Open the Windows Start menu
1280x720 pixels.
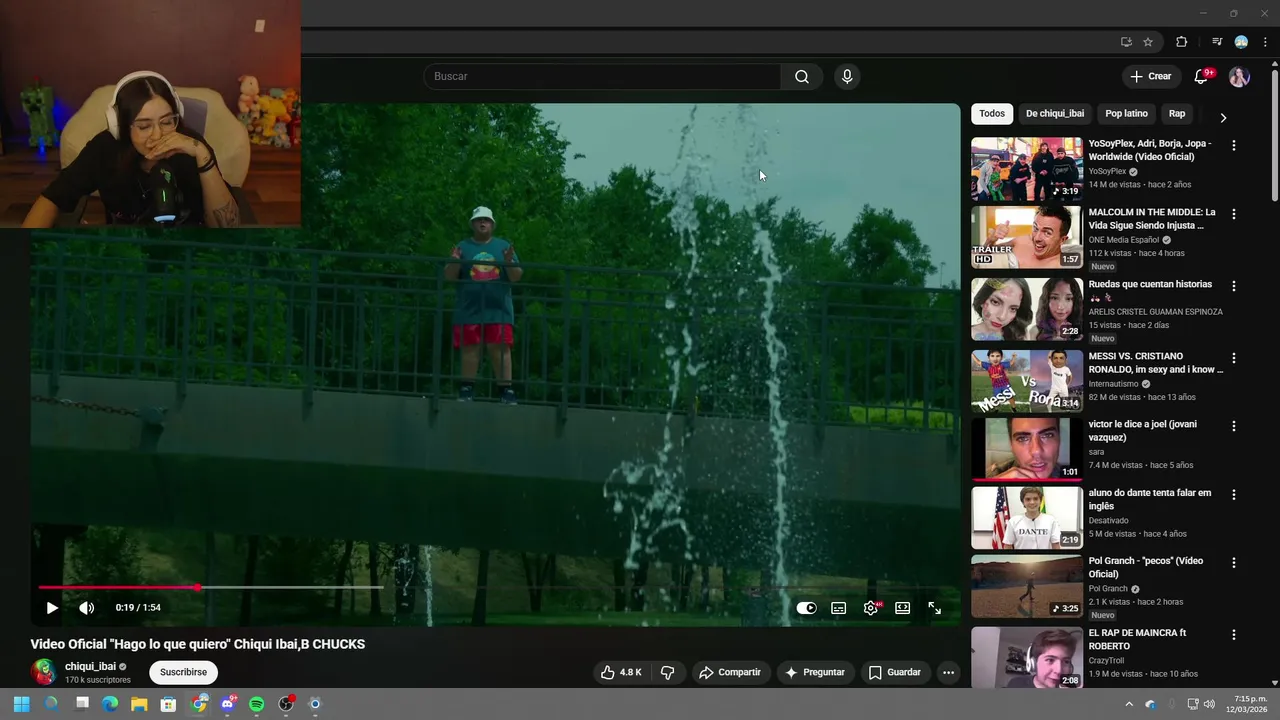(x=21, y=704)
